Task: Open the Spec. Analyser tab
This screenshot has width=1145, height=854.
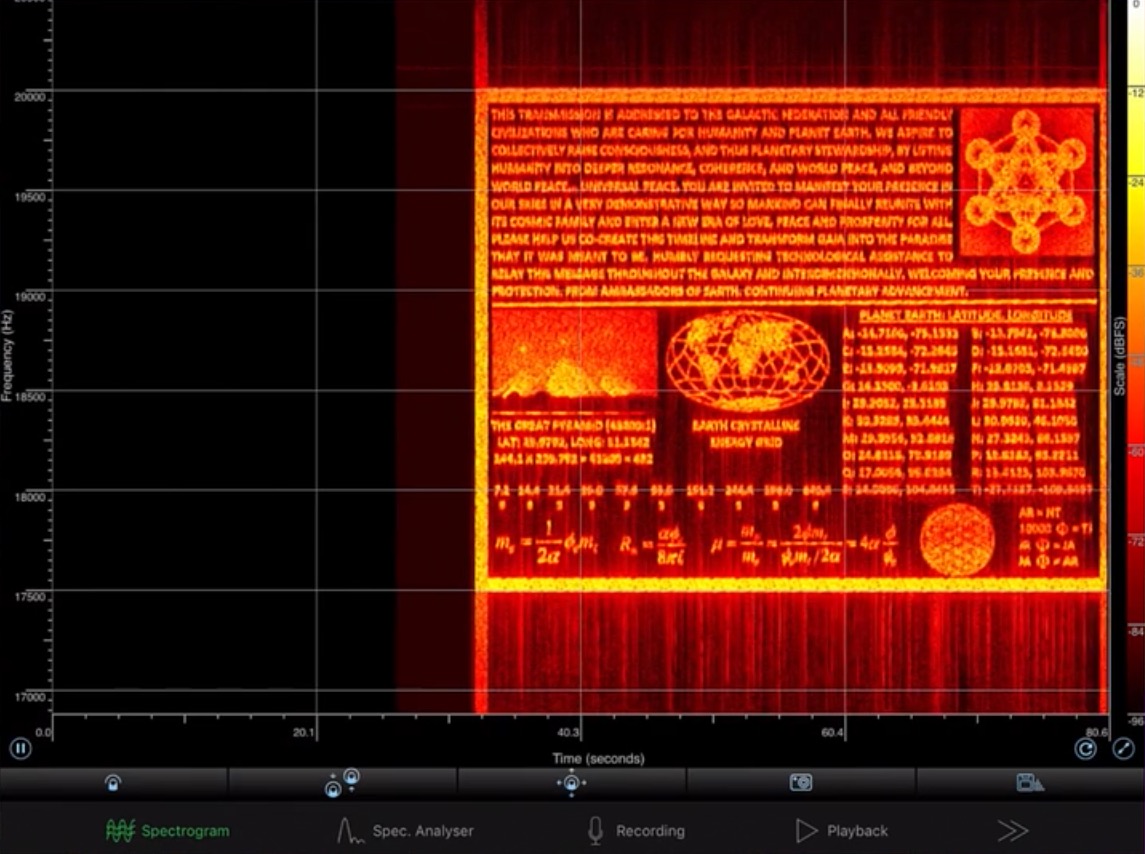Action: point(405,831)
